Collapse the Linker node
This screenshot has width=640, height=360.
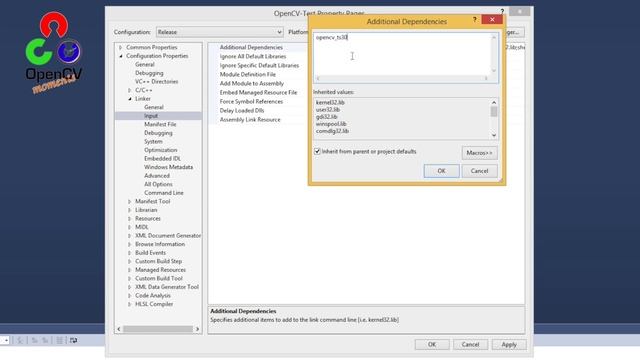[x=130, y=99]
